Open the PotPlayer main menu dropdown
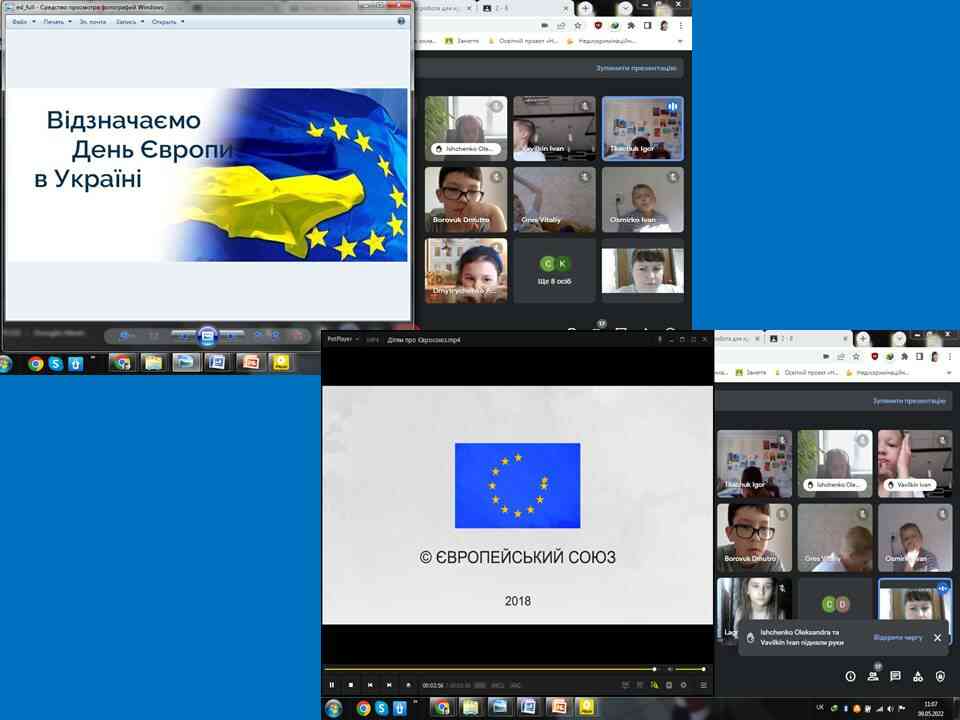Image resolution: width=960 pixels, height=720 pixels. click(x=343, y=339)
